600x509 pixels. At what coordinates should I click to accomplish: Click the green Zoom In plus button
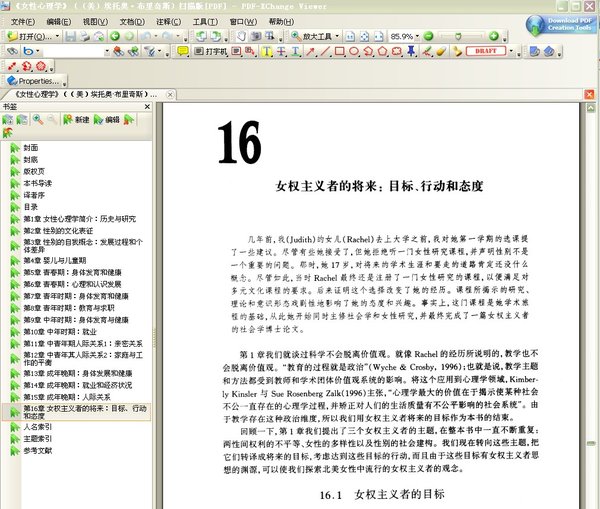494,36
